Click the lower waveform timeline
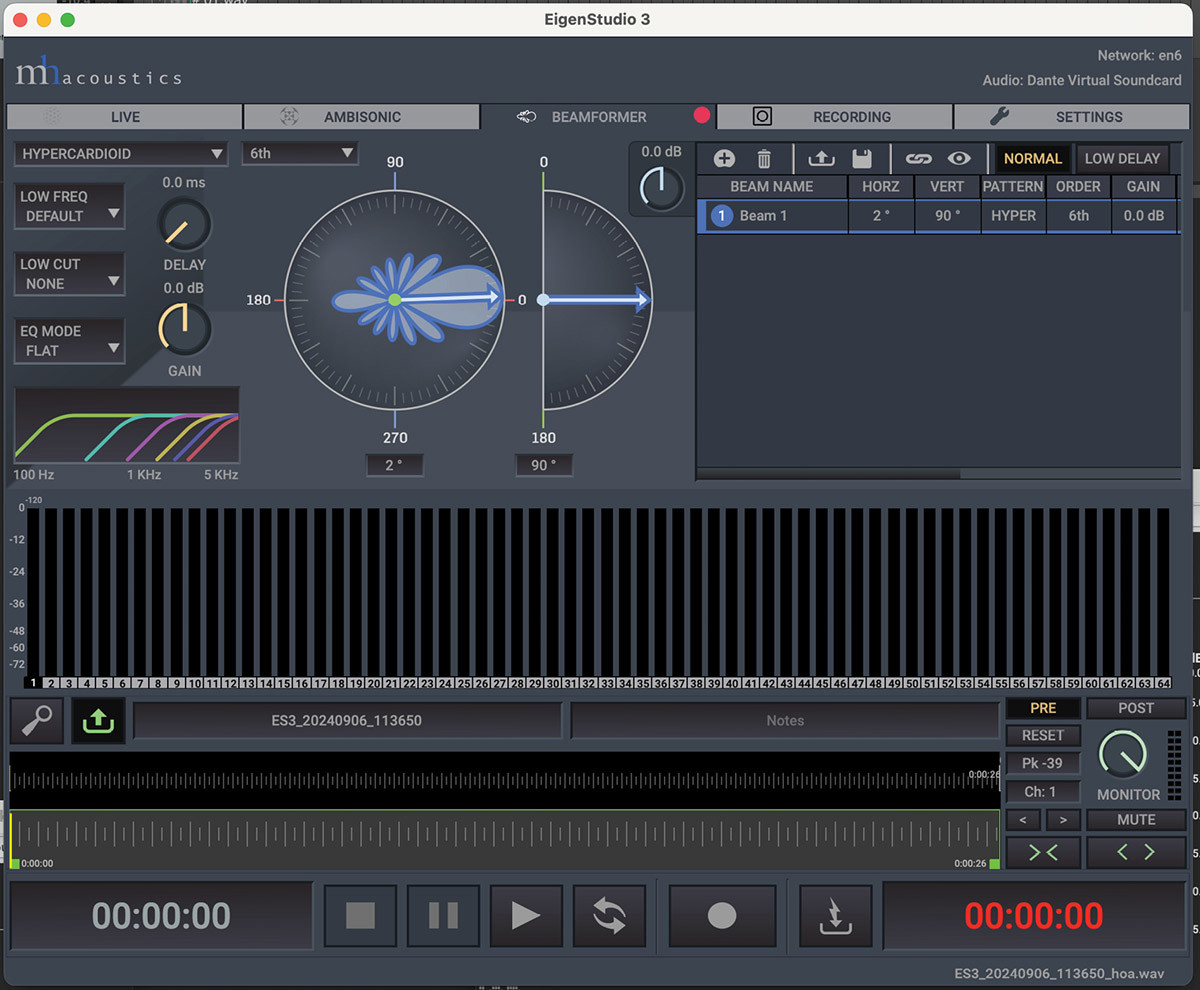This screenshot has height=990, width=1200. [504, 838]
